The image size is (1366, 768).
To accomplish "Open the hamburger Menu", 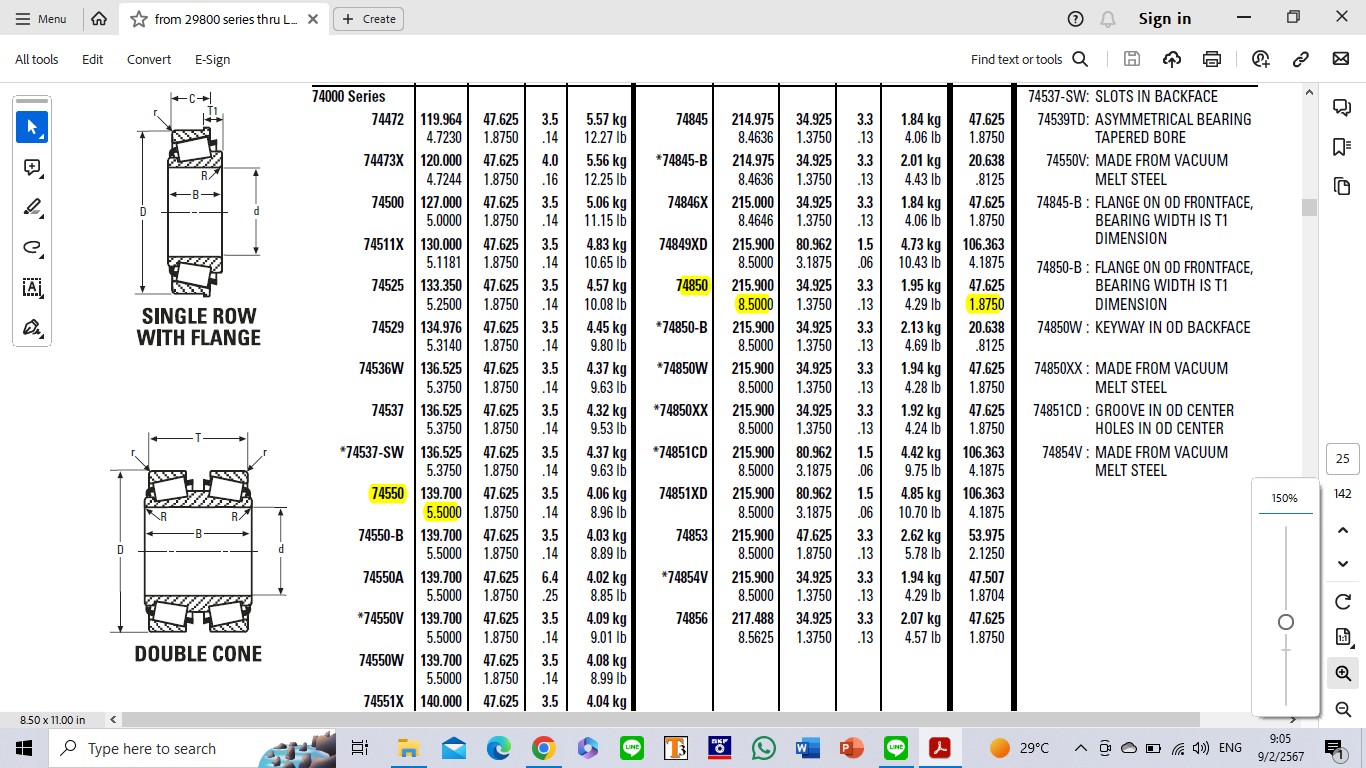I will 41,19.
